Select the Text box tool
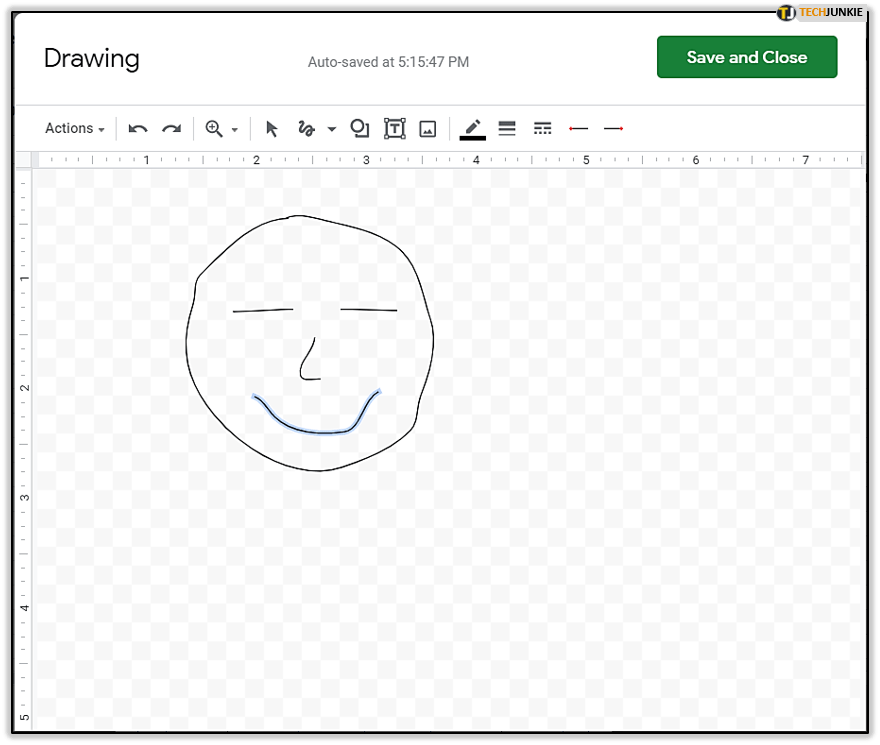This screenshot has height=745, width=880. (x=395, y=129)
